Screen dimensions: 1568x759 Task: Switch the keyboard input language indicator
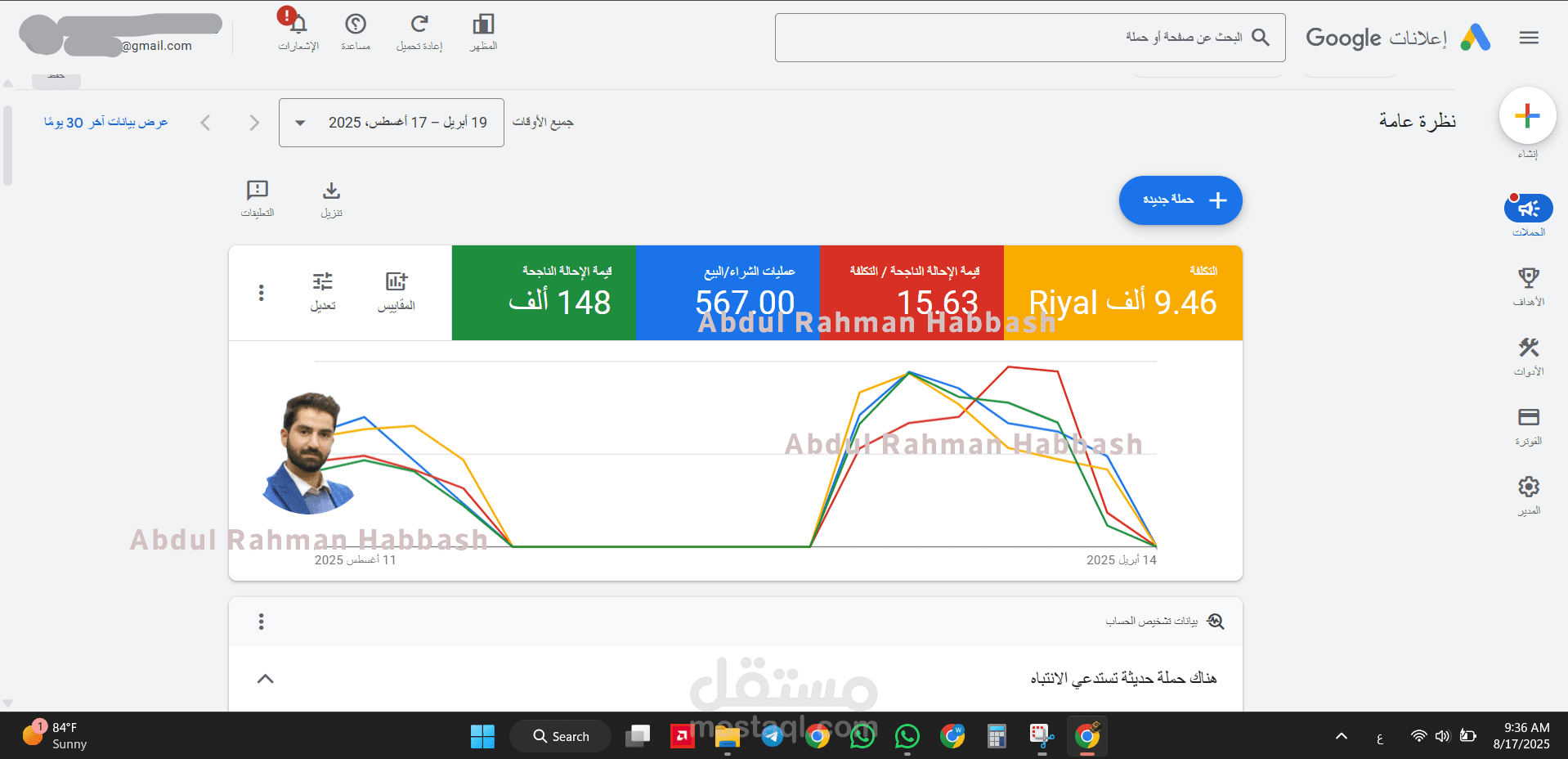click(x=1380, y=738)
